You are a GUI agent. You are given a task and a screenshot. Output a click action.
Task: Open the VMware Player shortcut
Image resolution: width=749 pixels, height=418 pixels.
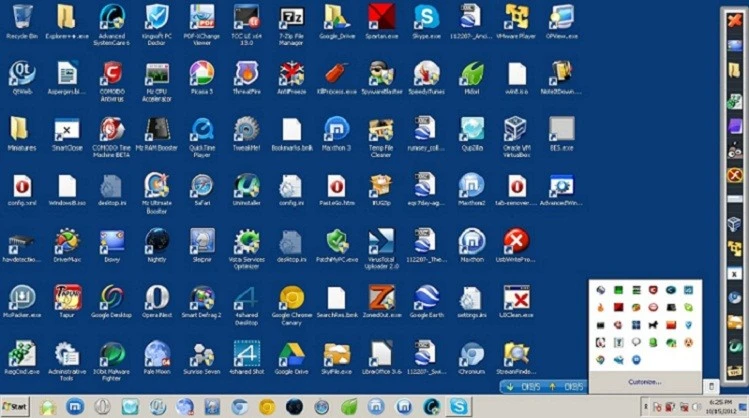pyautogui.click(x=516, y=21)
